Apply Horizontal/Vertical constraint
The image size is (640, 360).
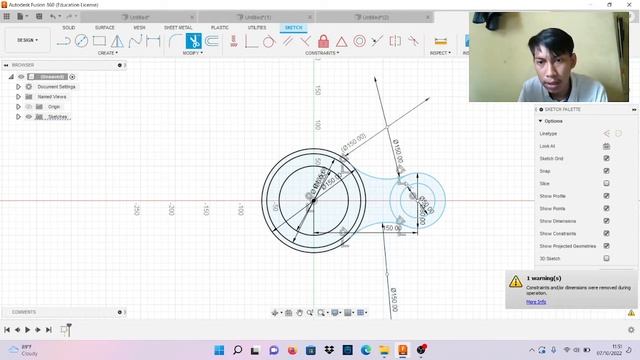233,41
